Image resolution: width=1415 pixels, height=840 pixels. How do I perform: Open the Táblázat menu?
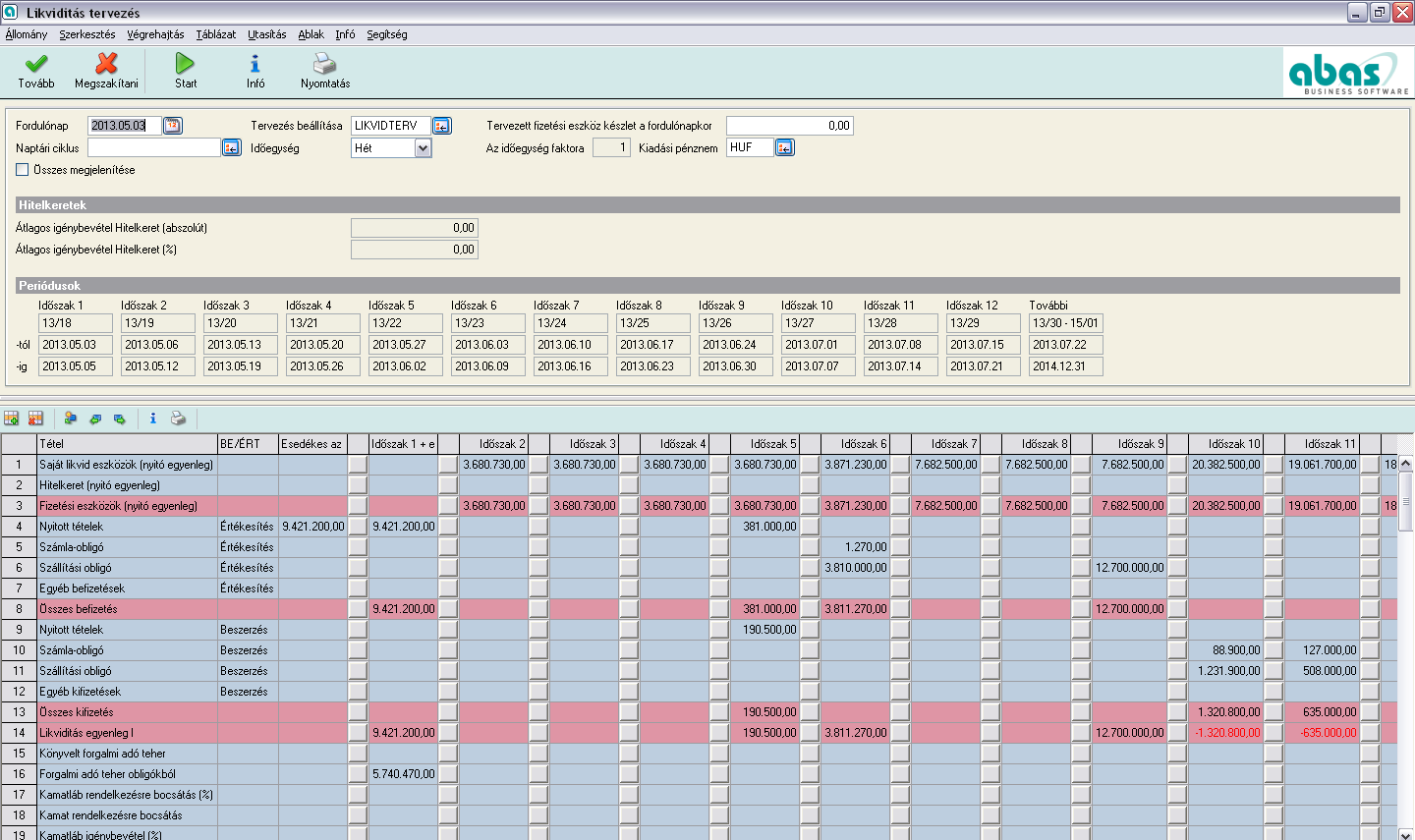215,34
